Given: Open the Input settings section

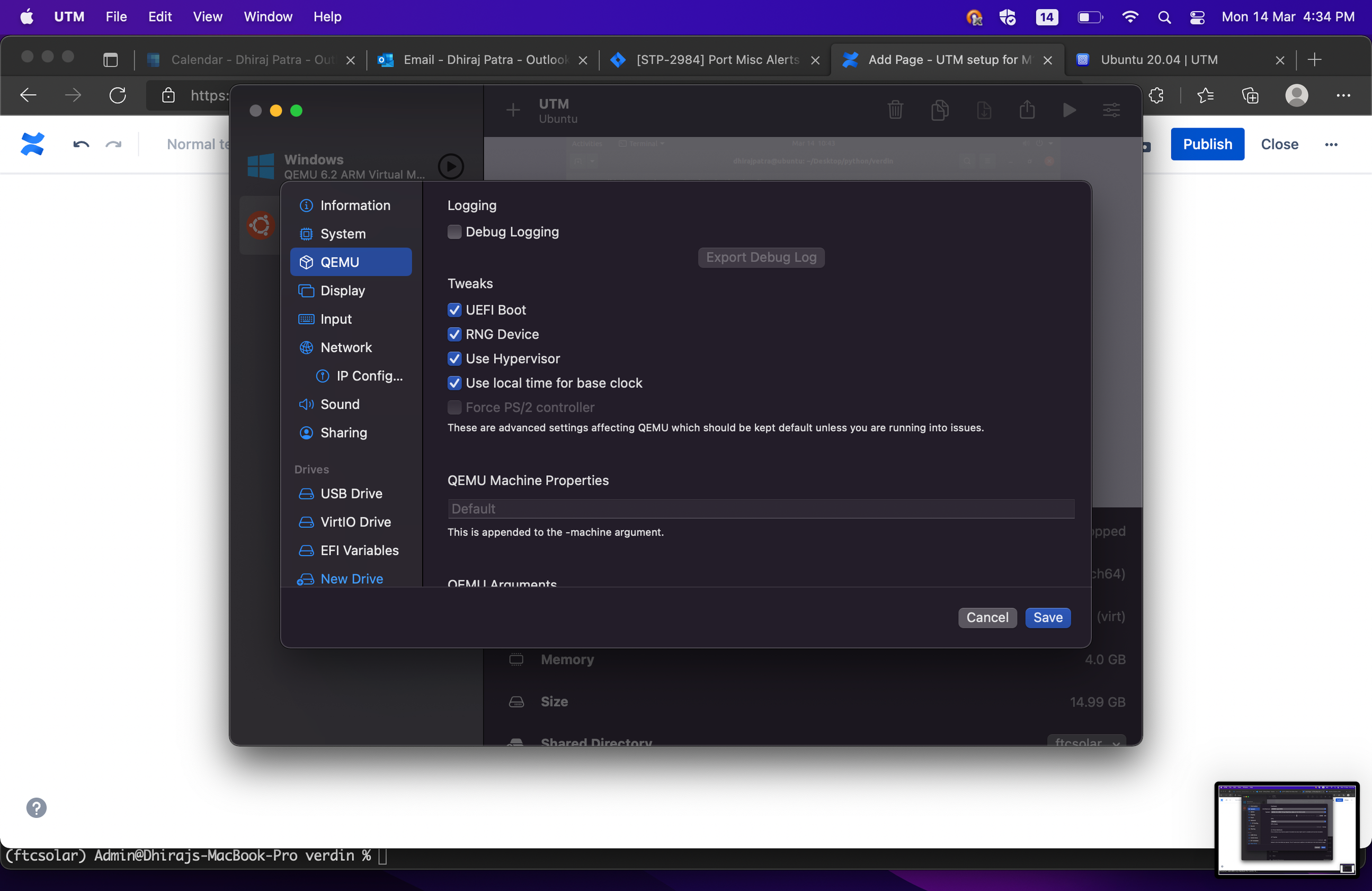Looking at the screenshot, I should click(351, 319).
